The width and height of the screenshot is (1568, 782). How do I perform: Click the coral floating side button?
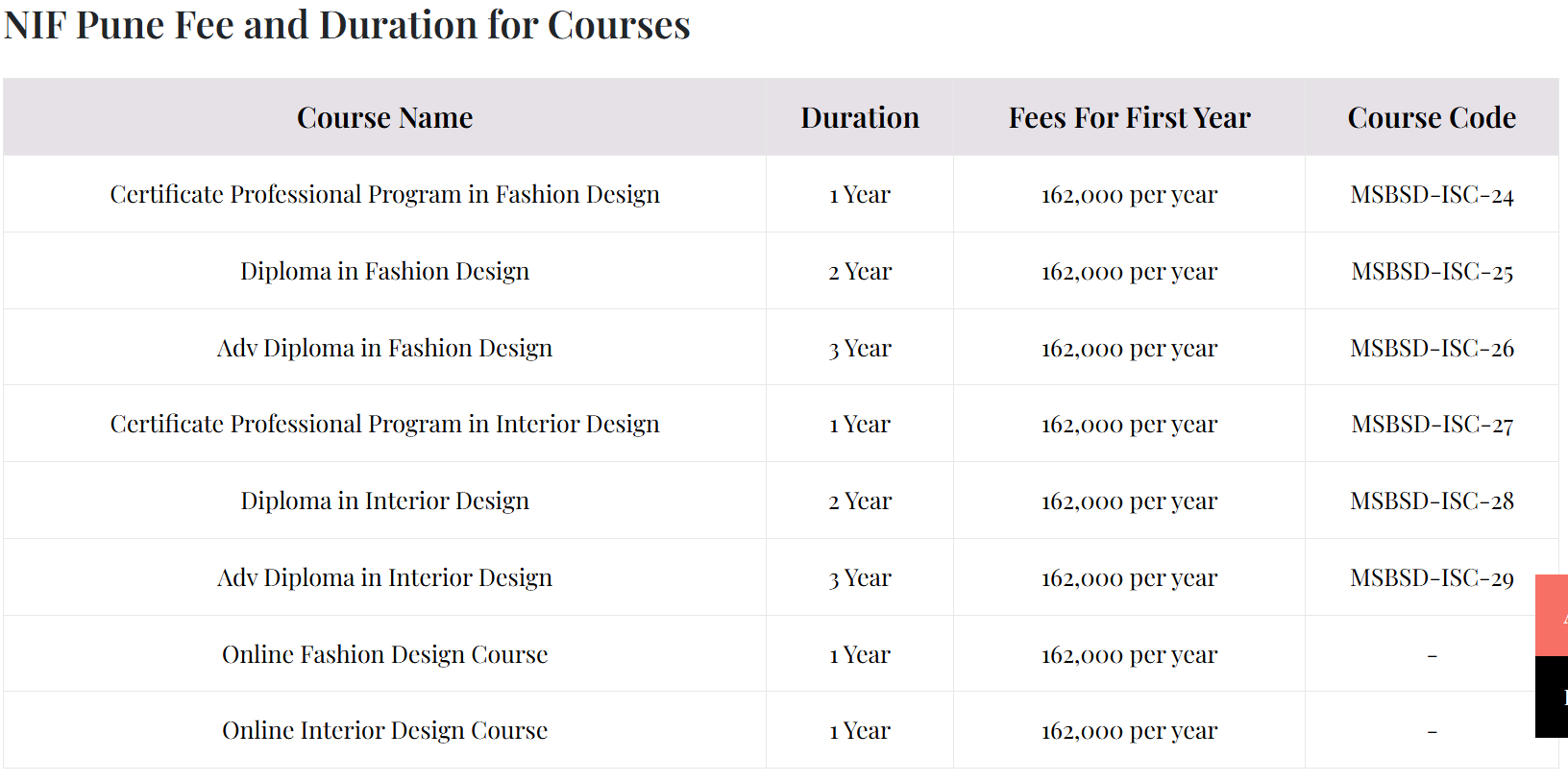[x=1552, y=615]
